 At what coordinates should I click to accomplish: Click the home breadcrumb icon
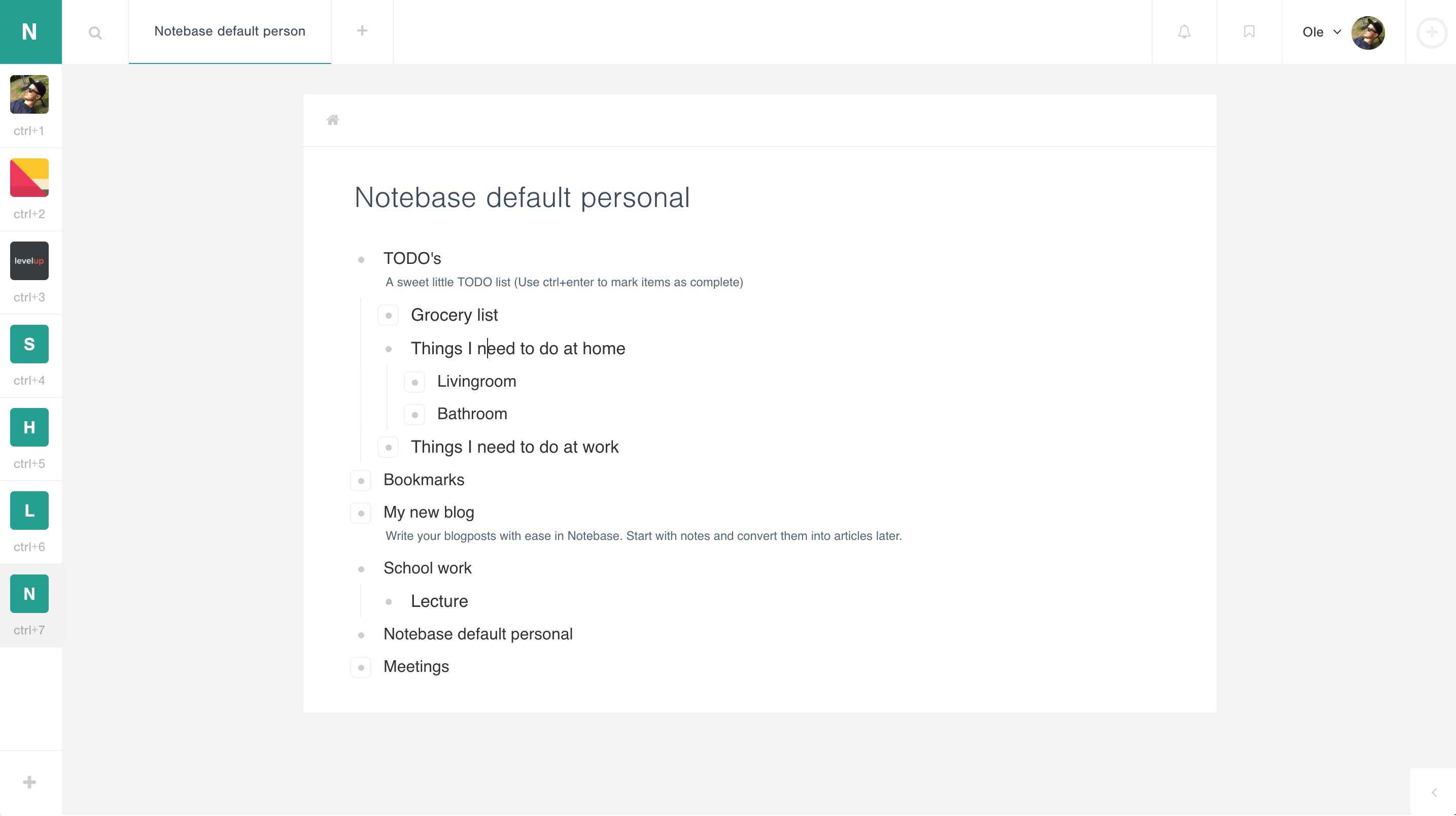point(333,120)
